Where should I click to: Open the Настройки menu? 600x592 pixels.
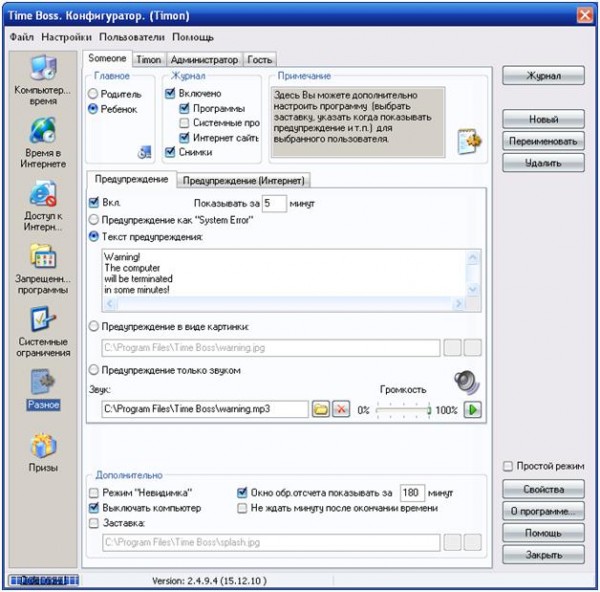pyautogui.click(x=66, y=37)
